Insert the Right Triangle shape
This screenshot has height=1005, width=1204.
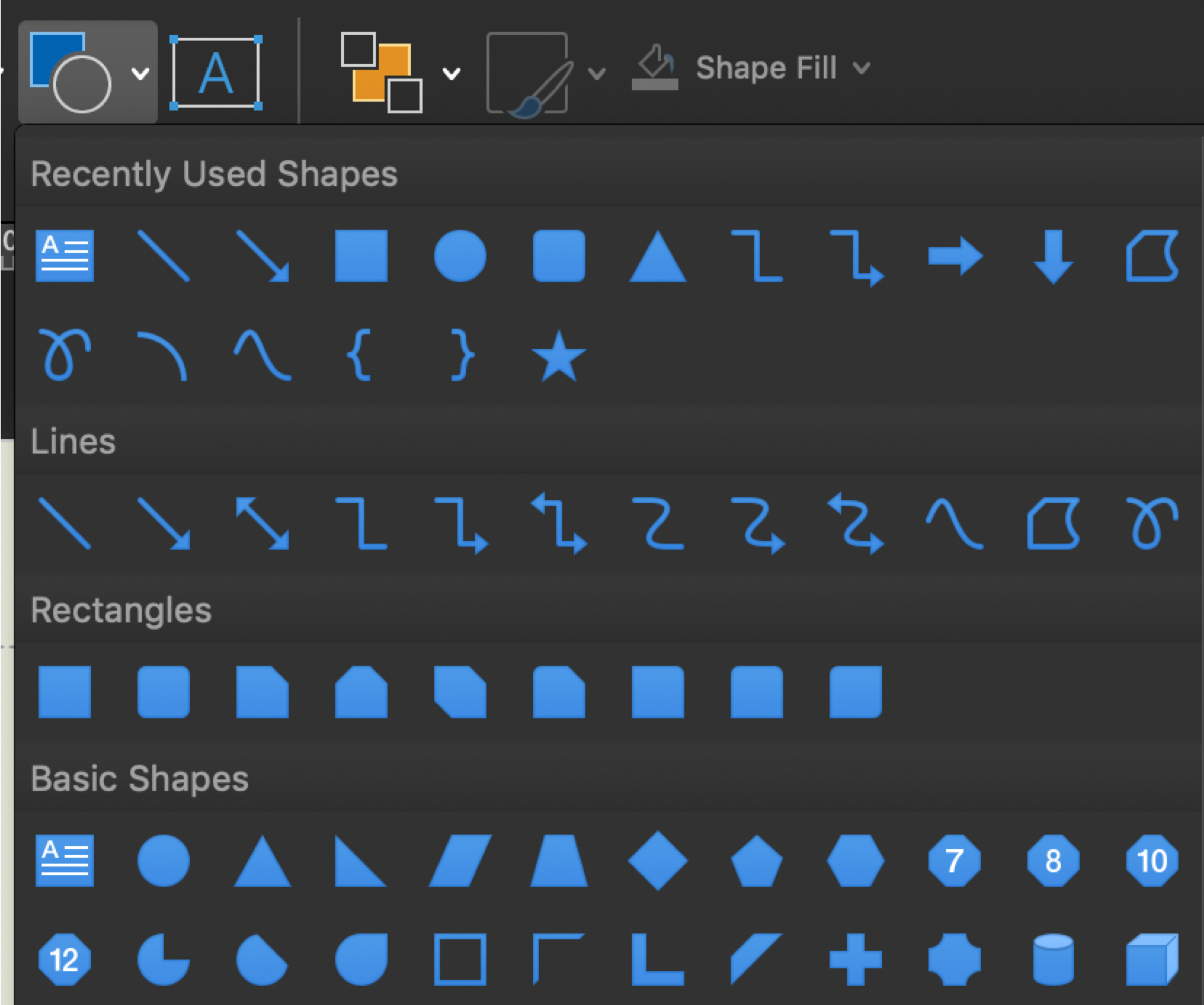pyautogui.click(x=360, y=861)
